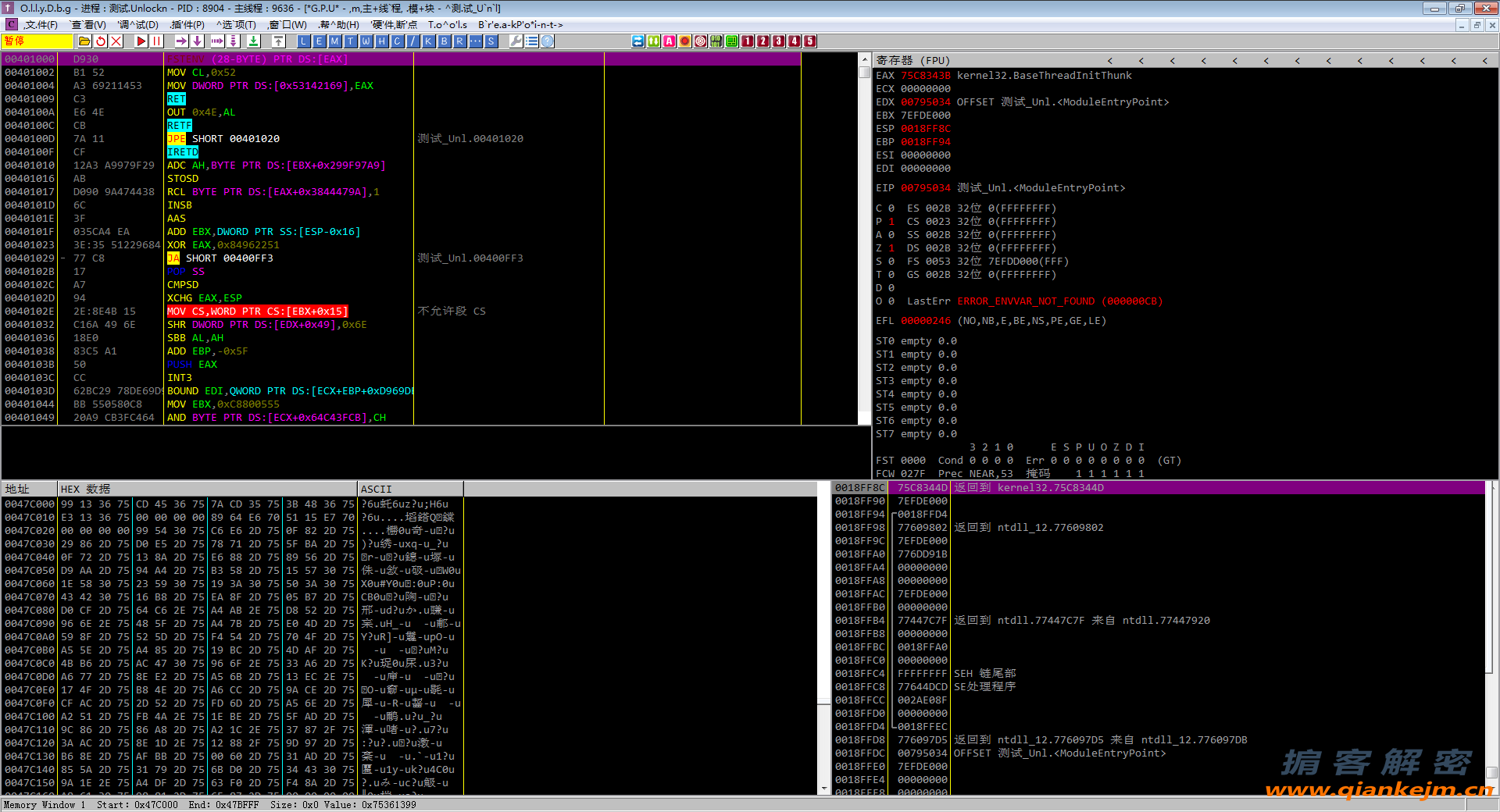Execute till return with the green download arrow
This screenshot has width=1500, height=812.
pos(253,41)
